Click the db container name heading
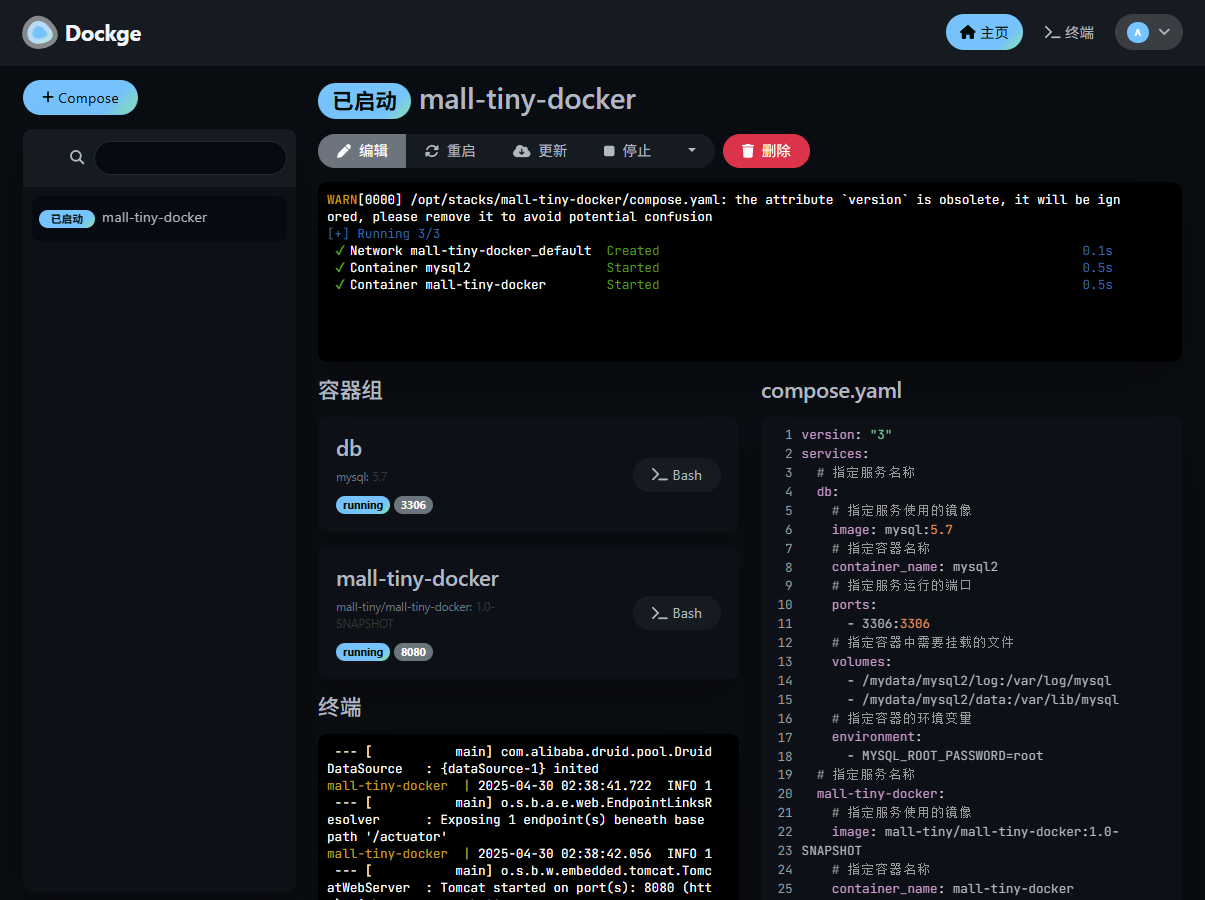The height and width of the screenshot is (900, 1205). [349, 448]
